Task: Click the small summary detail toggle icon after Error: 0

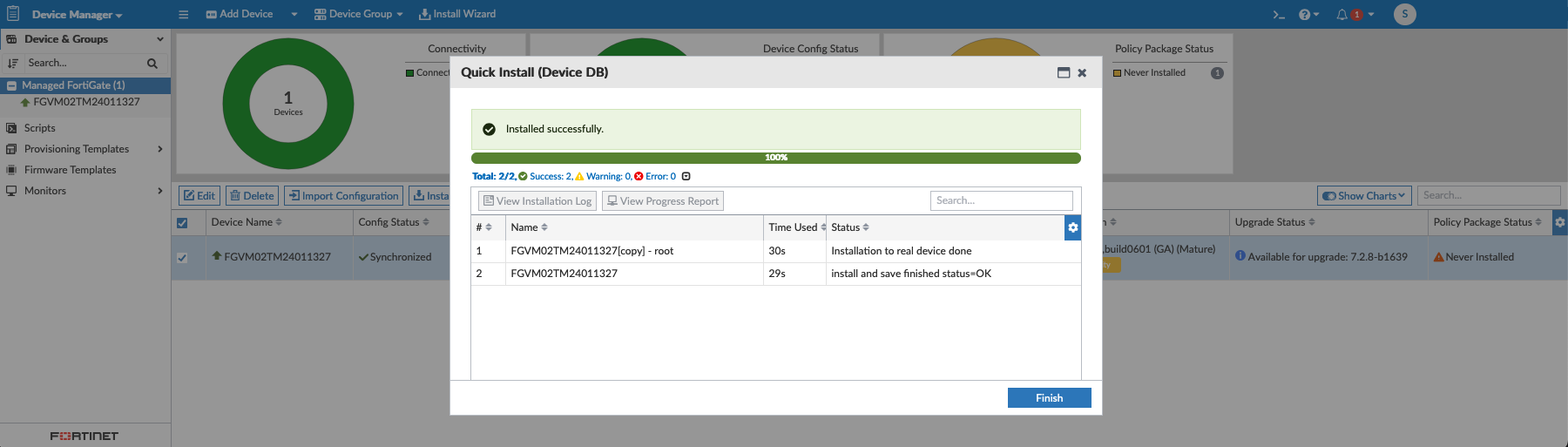Action: tap(686, 176)
